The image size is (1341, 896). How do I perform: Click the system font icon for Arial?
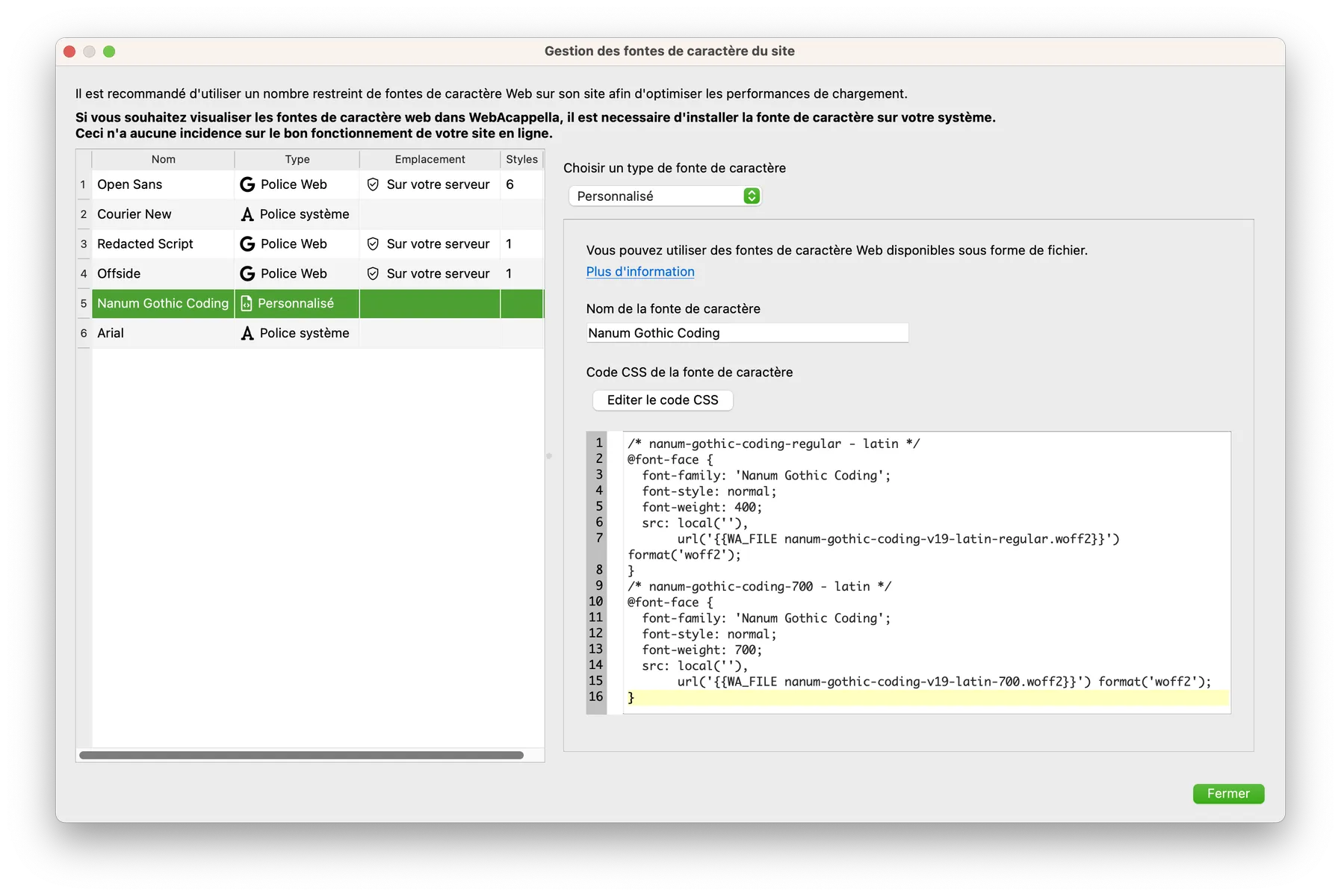pyautogui.click(x=247, y=334)
